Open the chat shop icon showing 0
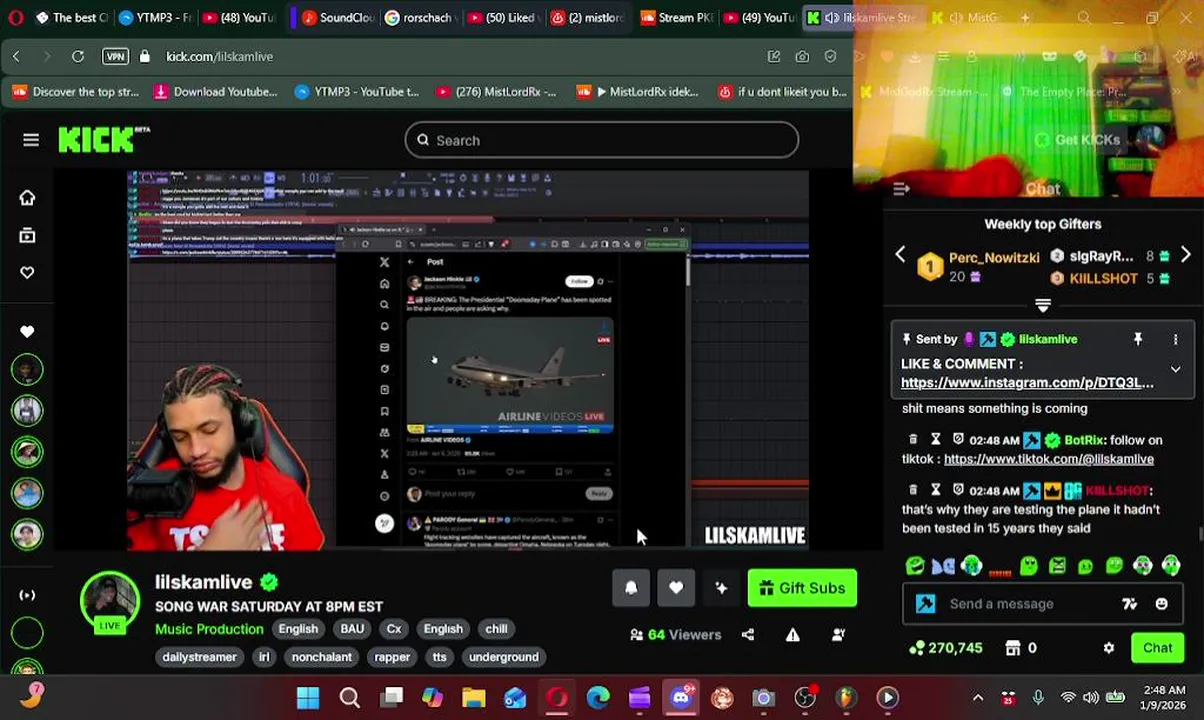Image resolution: width=1204 pixels, height=720 pixels. point(1019,648)
